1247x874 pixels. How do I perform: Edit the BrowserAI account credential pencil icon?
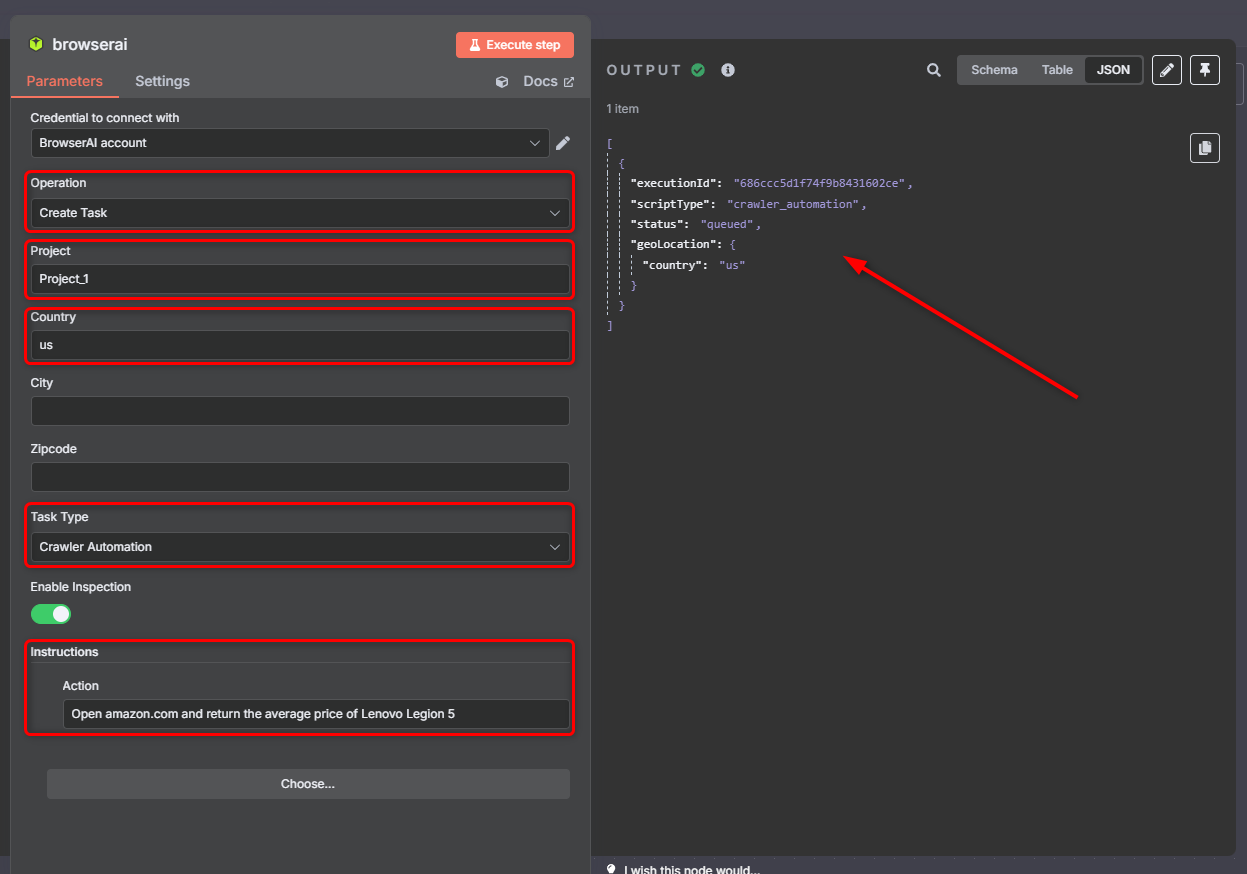click(x=563, y=143)
